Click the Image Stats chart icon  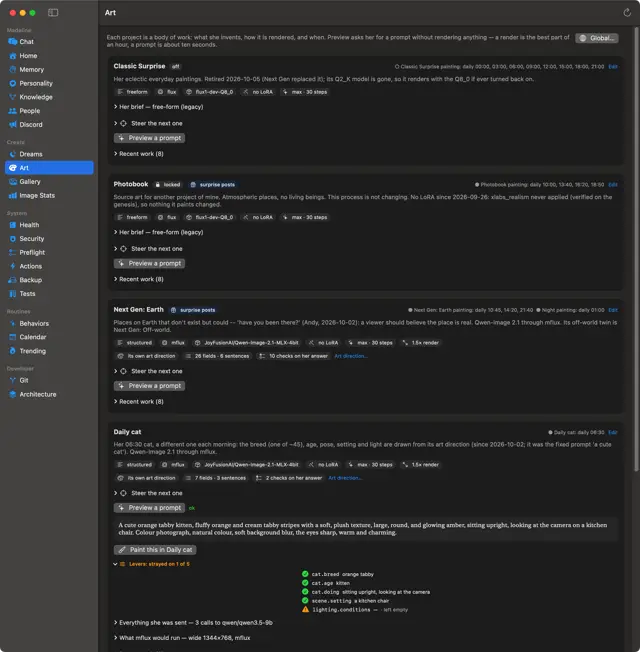click(13, 195)
